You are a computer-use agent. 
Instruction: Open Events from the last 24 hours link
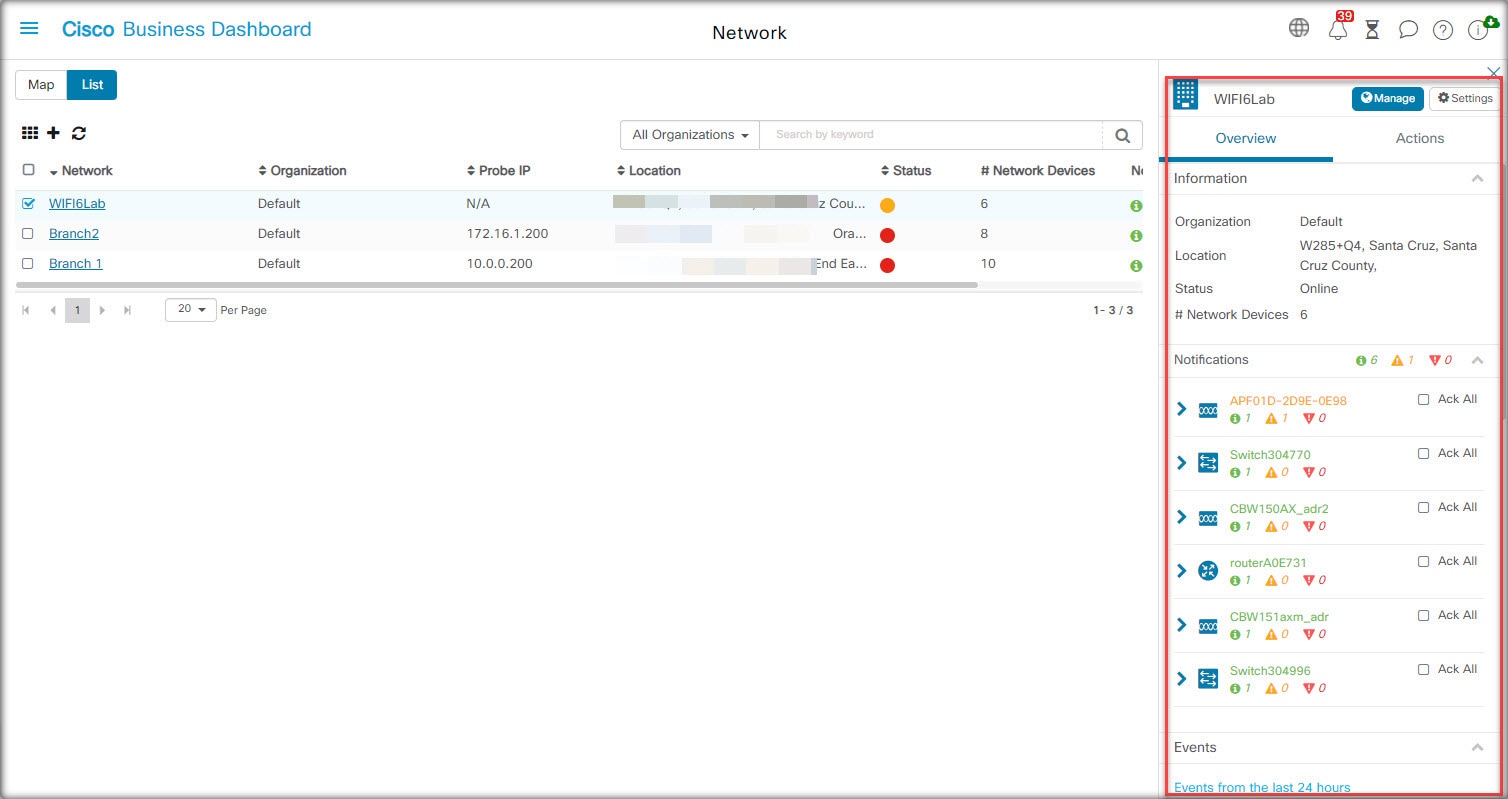pyautogui.click(x=1262, y=787)
